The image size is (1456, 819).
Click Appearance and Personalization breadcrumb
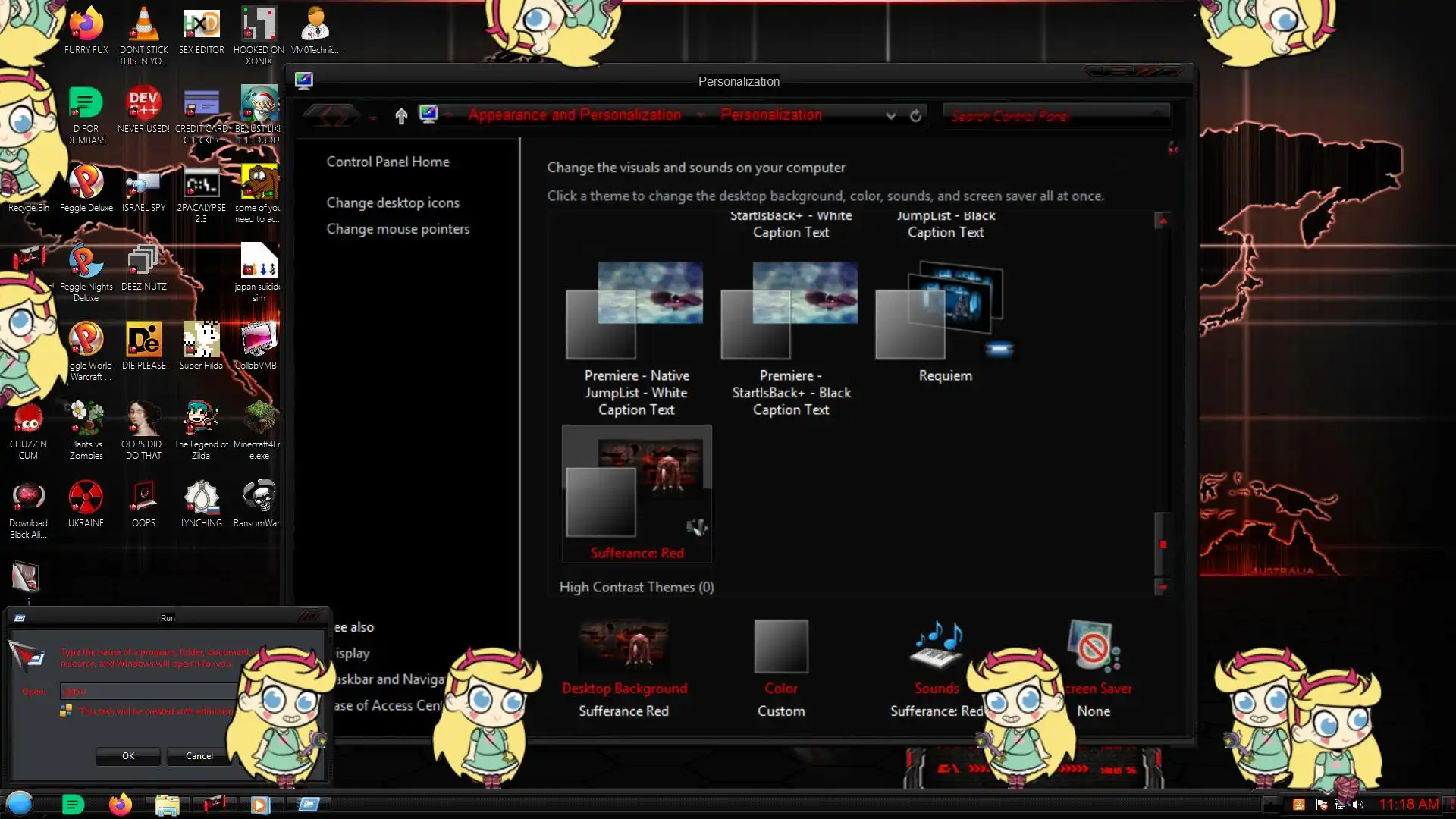point(574,115)
